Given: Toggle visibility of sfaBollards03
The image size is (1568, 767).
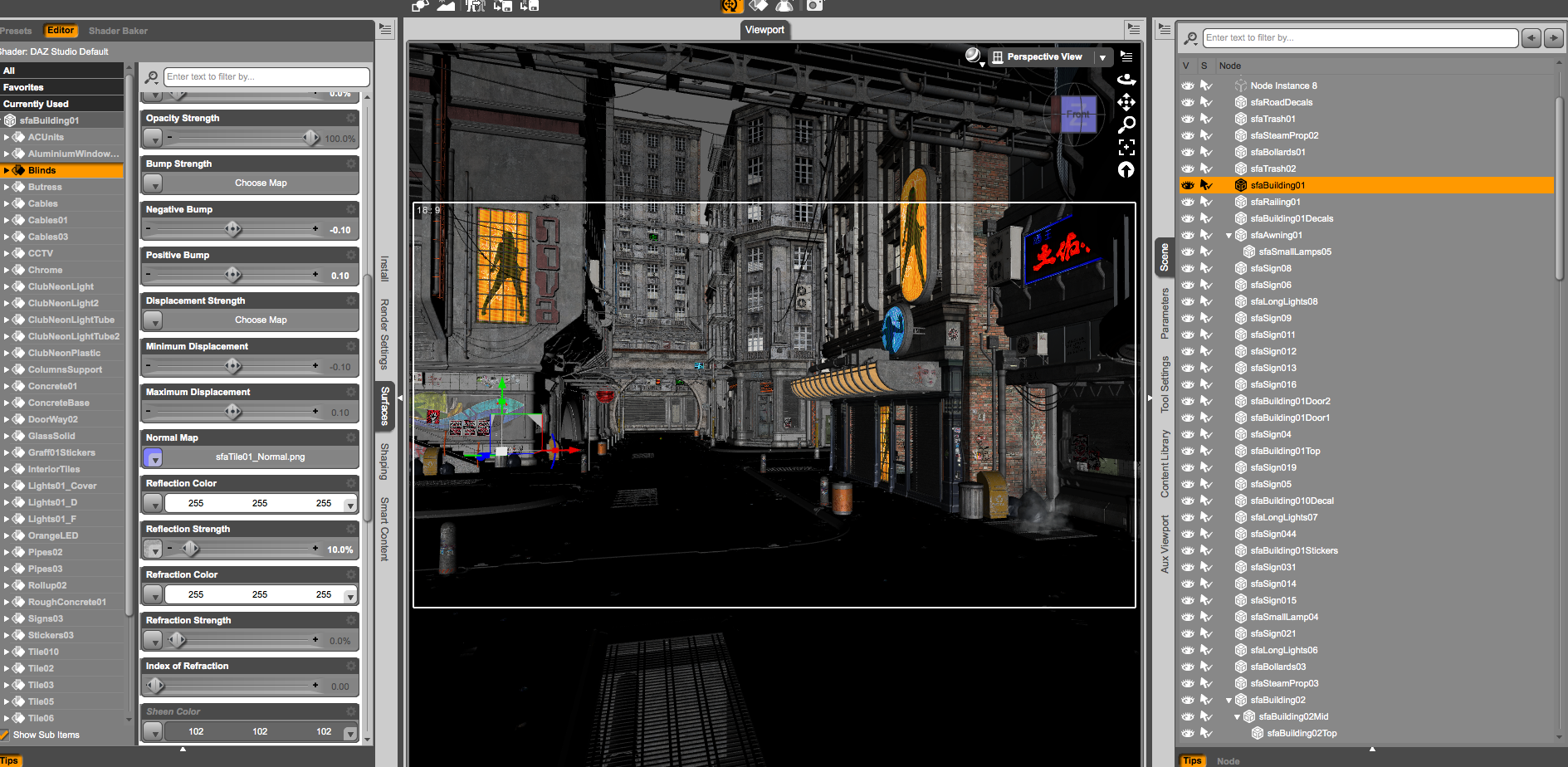Looking at the screenshot, I should [1188, 667].
